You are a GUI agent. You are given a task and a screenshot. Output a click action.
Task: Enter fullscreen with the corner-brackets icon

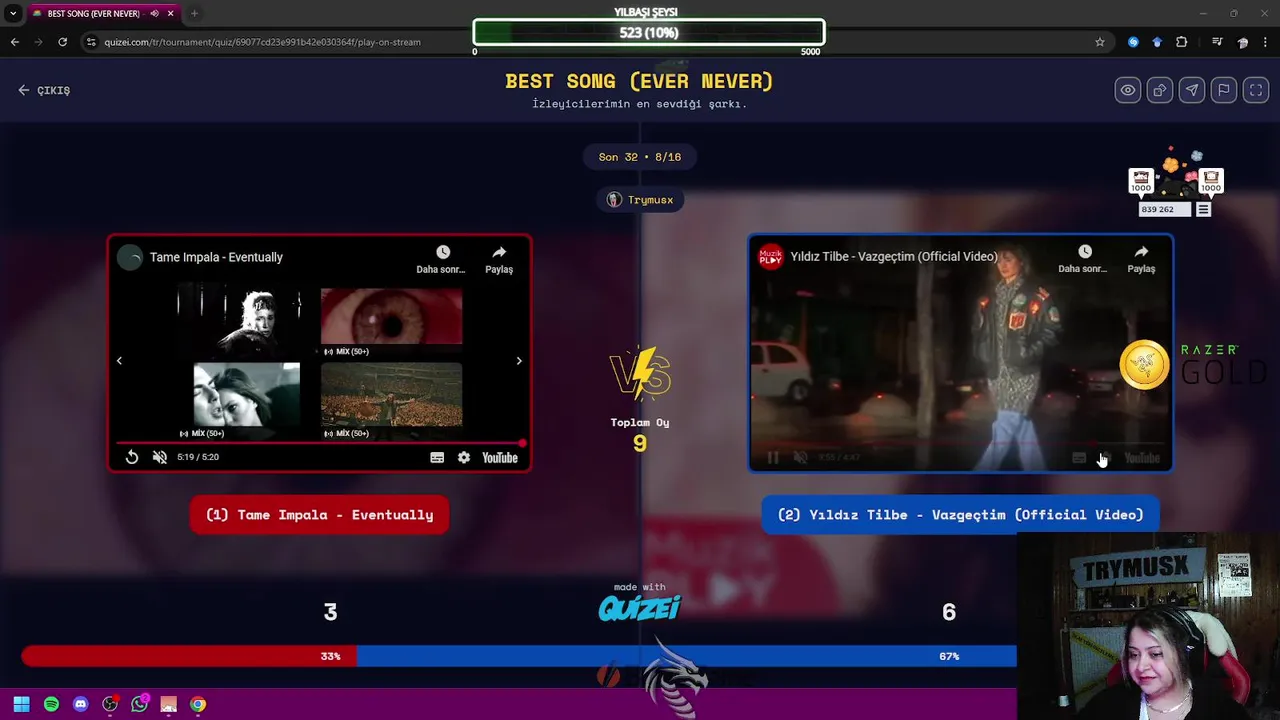1255,90
